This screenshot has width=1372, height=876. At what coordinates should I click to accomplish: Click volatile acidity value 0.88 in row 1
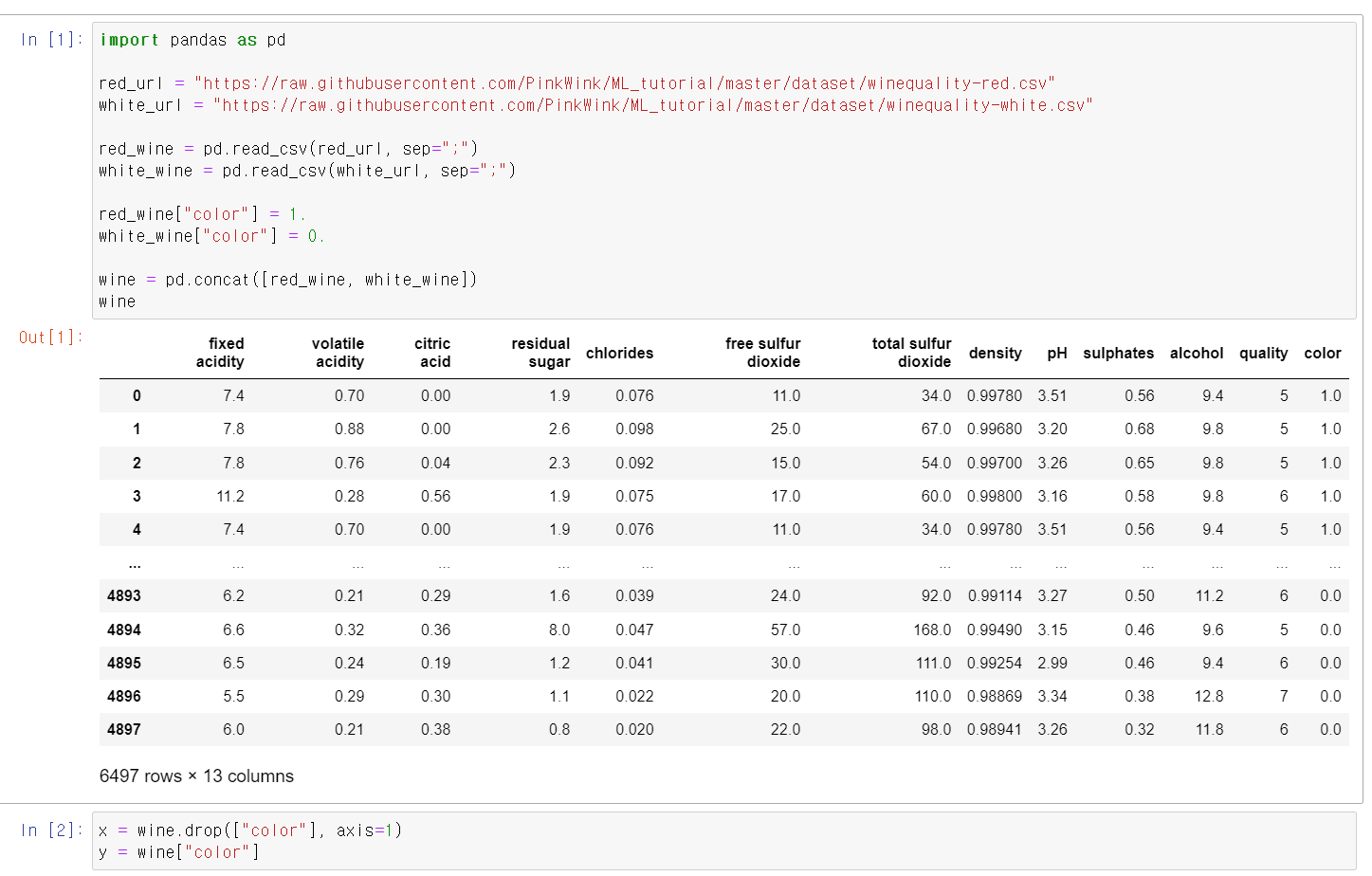pos(349,429)
